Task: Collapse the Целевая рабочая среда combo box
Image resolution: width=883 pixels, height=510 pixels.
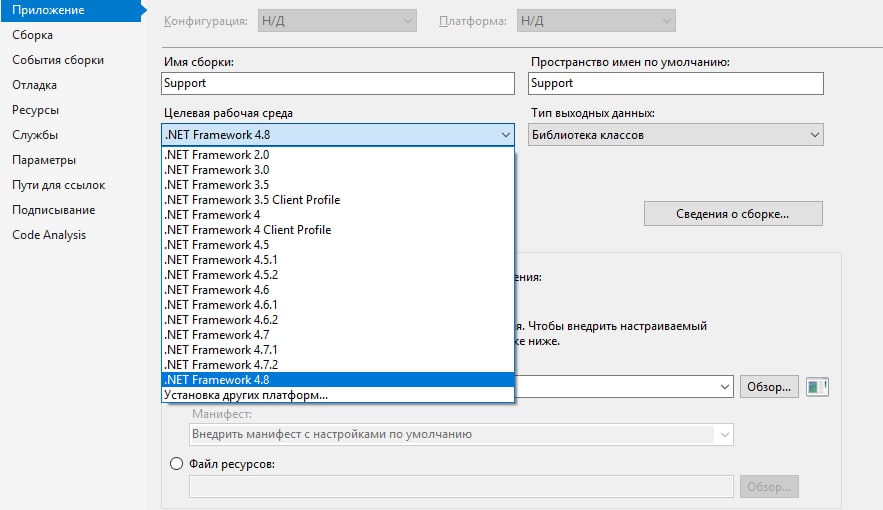Action: [x=338, y=135]
